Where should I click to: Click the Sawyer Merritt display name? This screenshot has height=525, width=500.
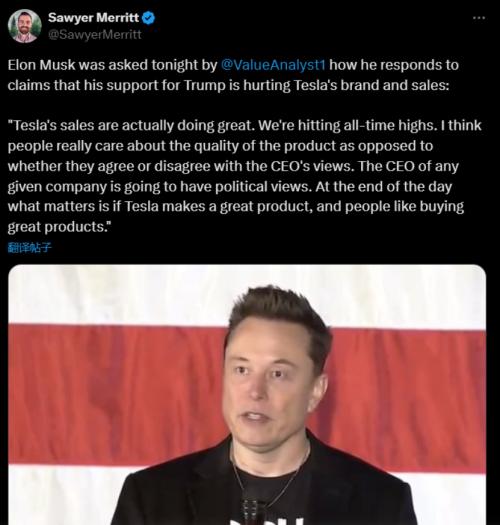click(x=93, y=17)
